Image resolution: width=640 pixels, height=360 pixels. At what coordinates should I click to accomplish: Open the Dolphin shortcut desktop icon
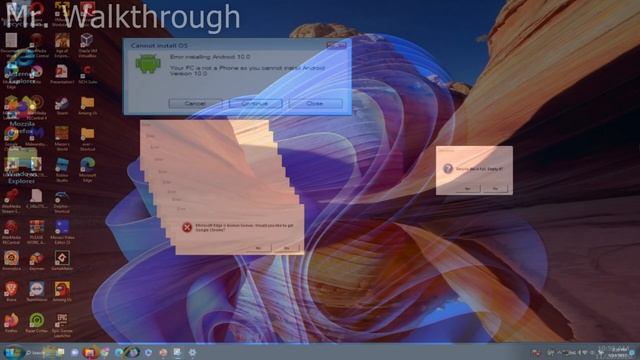tap(61, 202)
